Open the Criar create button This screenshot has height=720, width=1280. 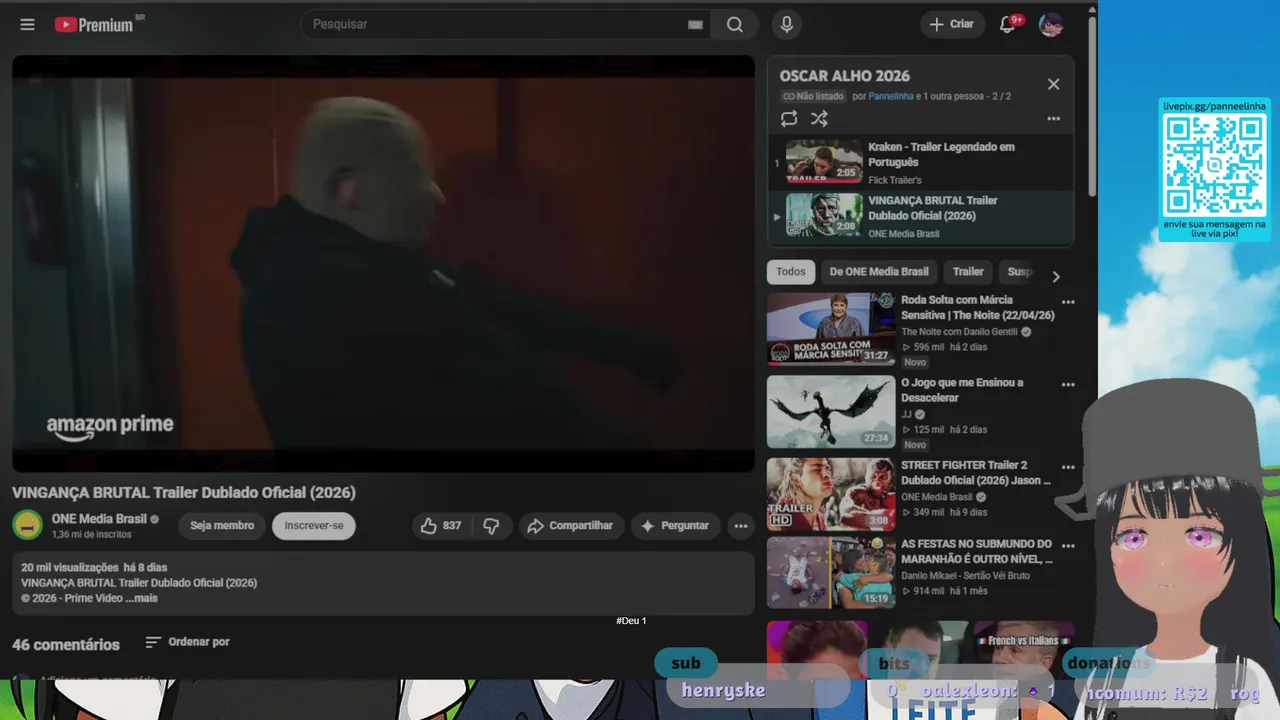click(951, 24)
